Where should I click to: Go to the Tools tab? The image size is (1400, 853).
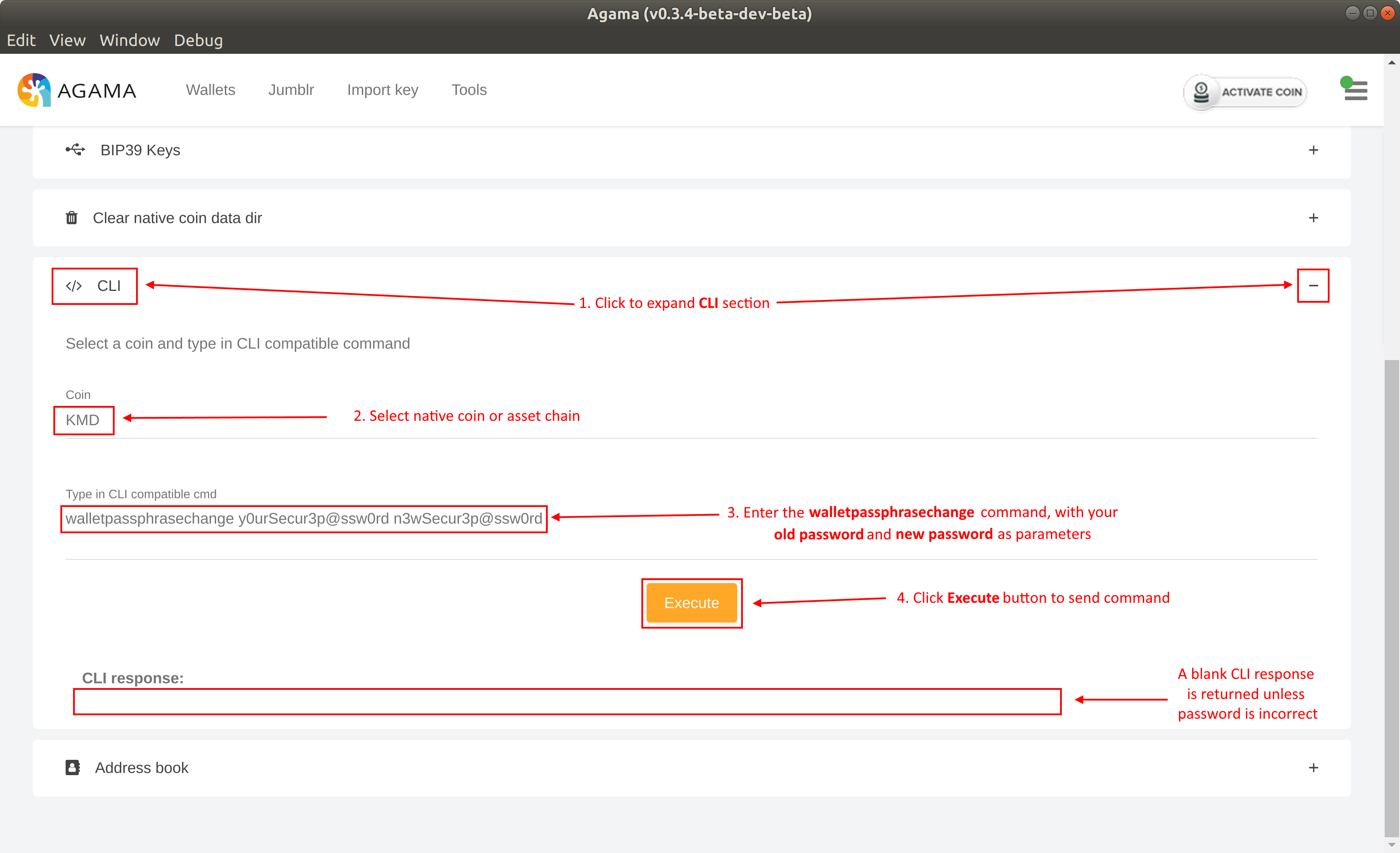[469, 90]
